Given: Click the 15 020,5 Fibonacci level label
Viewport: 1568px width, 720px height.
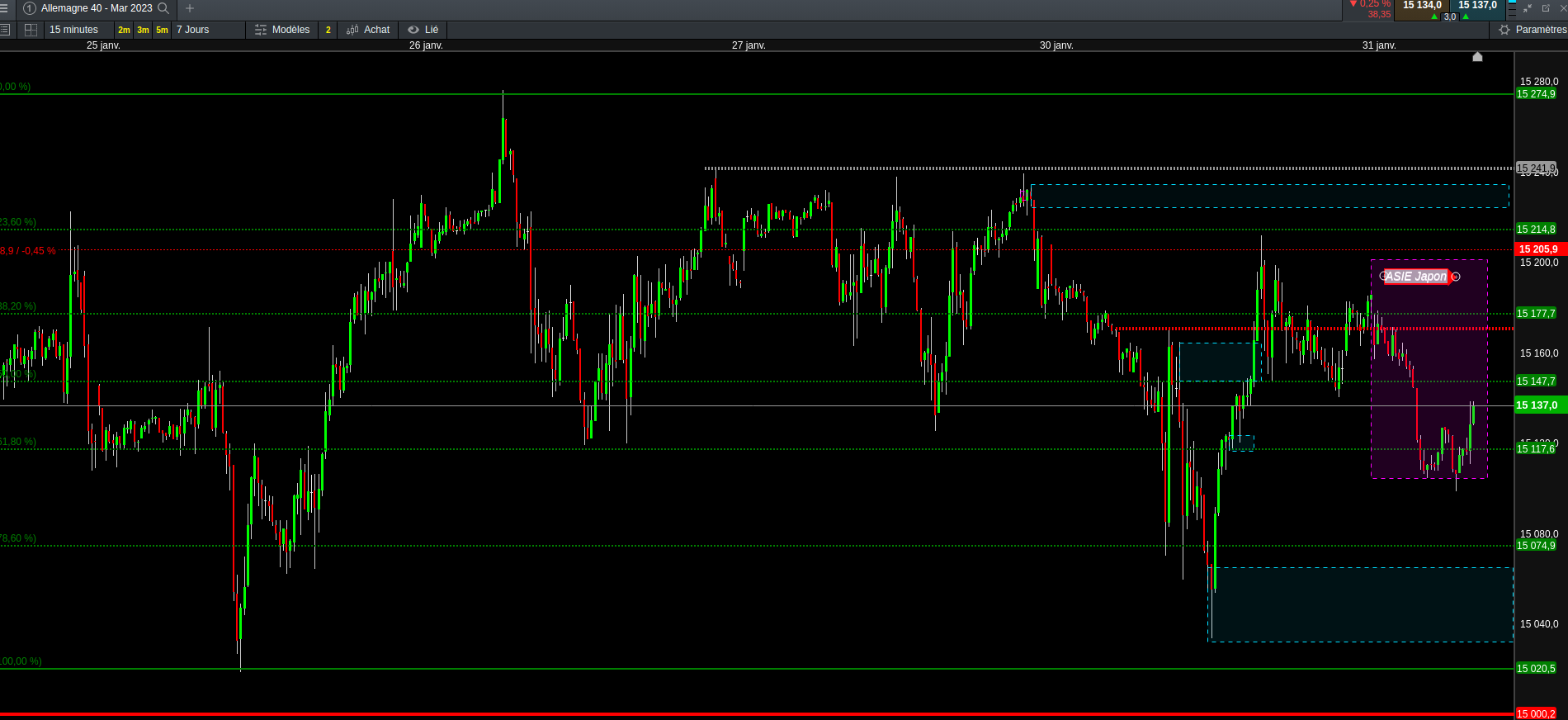Looking at the screenshot, I should tap(1536, 669).
